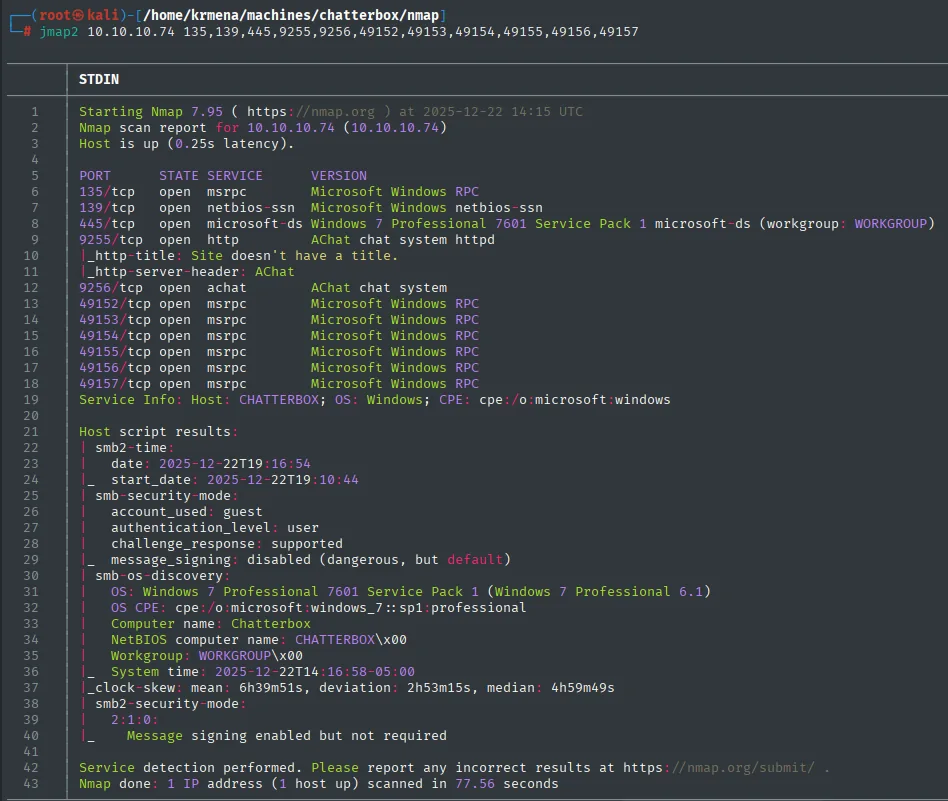The image size is (948, 801).
Task: Click the 'Workgroup: WORKGROUP\x00' line
Action: pyautogui.click(x=207, y=656)
